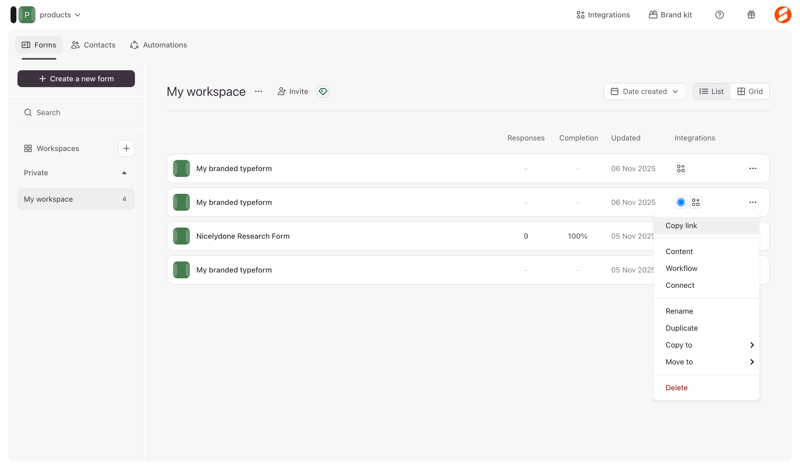The image size is (800, 470).
Task: Choose Copy link from context menu
Action: pyautogui.click(x=706, y=226)
